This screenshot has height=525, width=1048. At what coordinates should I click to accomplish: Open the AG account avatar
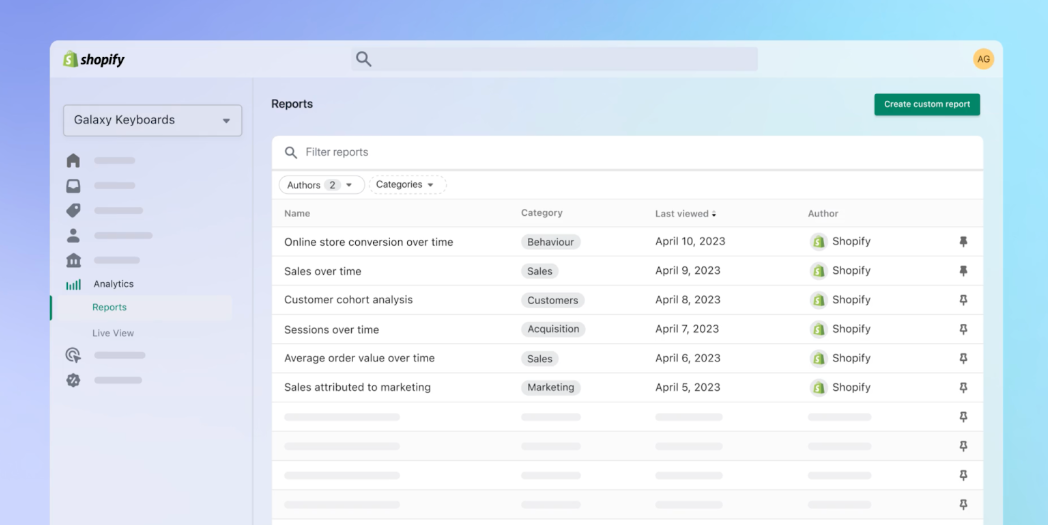[x=983, y=59]
